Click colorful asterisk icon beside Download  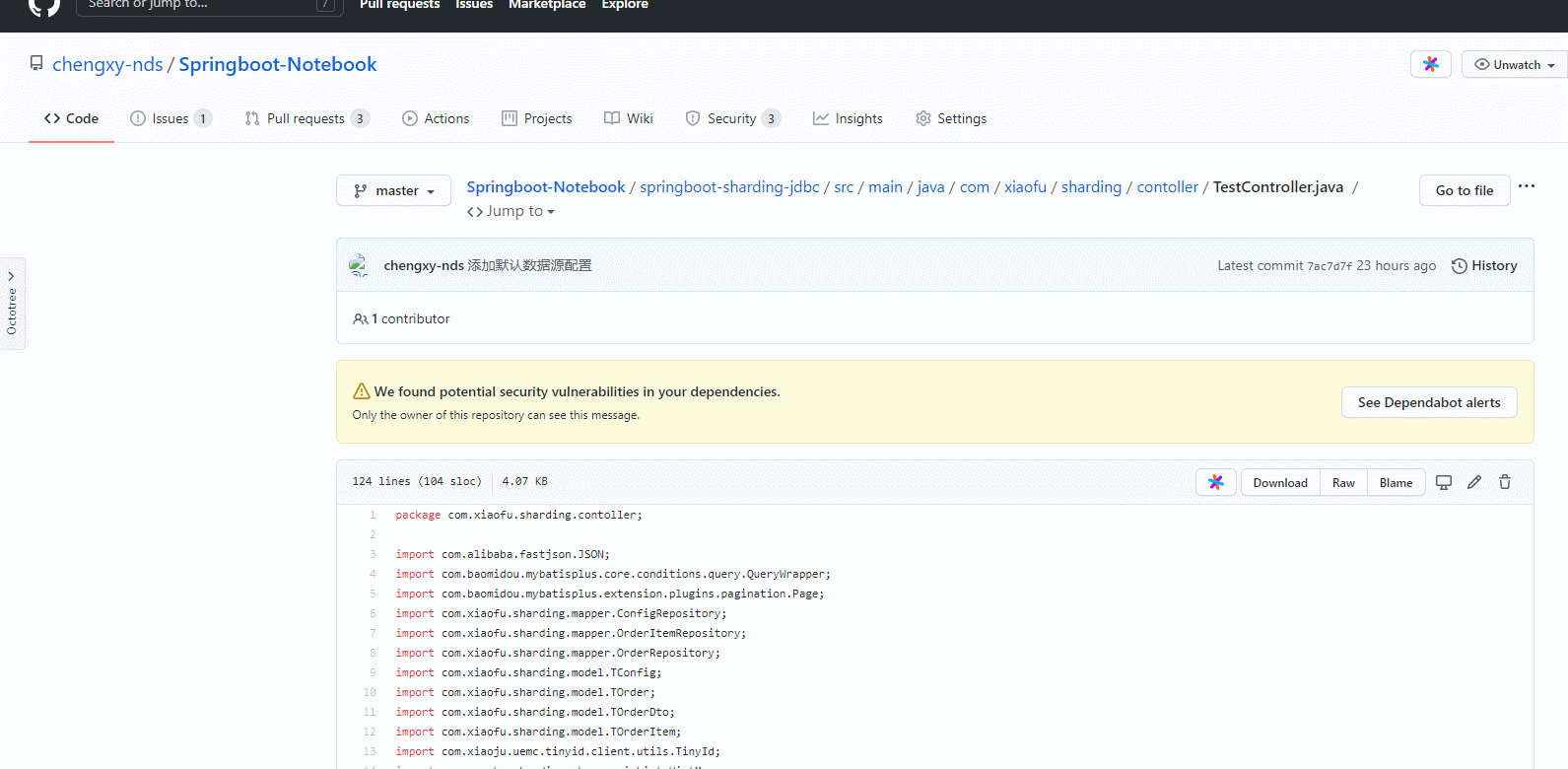pyautogui.click(x=1216, y=482)
